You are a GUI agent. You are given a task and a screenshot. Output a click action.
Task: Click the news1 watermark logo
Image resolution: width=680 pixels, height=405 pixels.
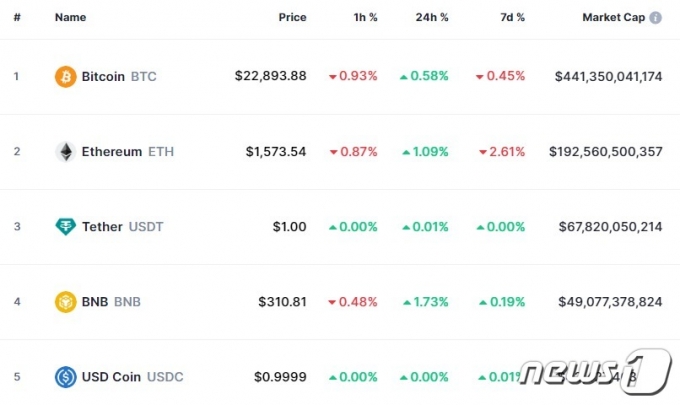pos(596,371)
